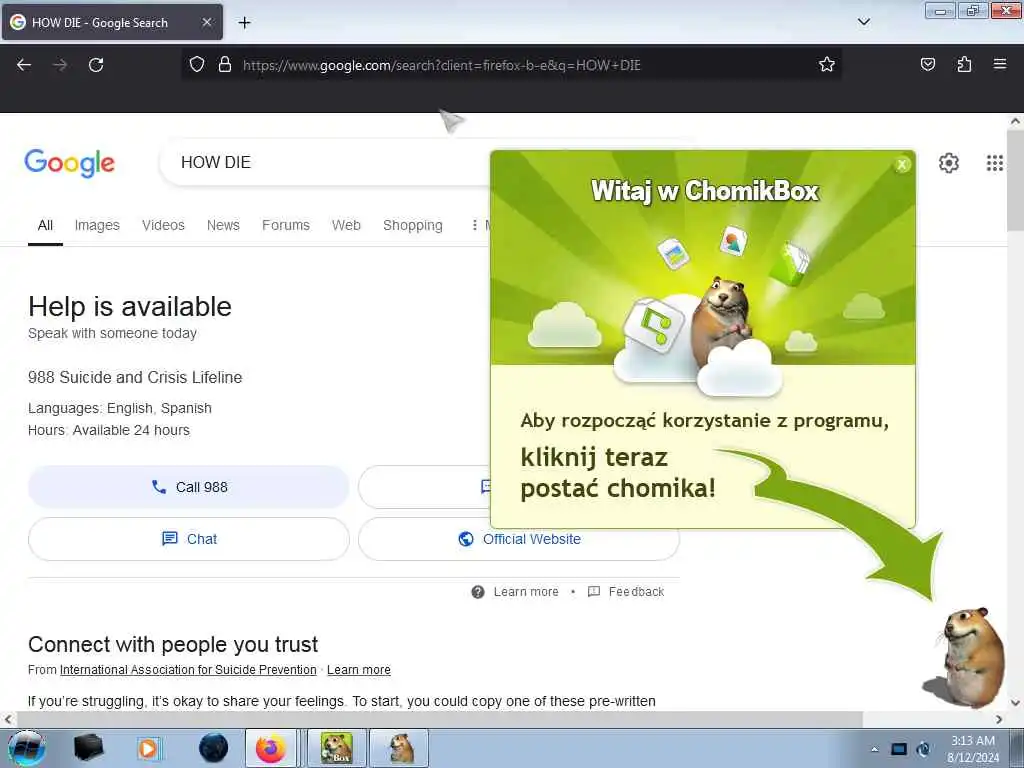This screenshot has width=1024, height=768.
Task: Click the Firefox taskbar icon
Action: pos(270,748)
